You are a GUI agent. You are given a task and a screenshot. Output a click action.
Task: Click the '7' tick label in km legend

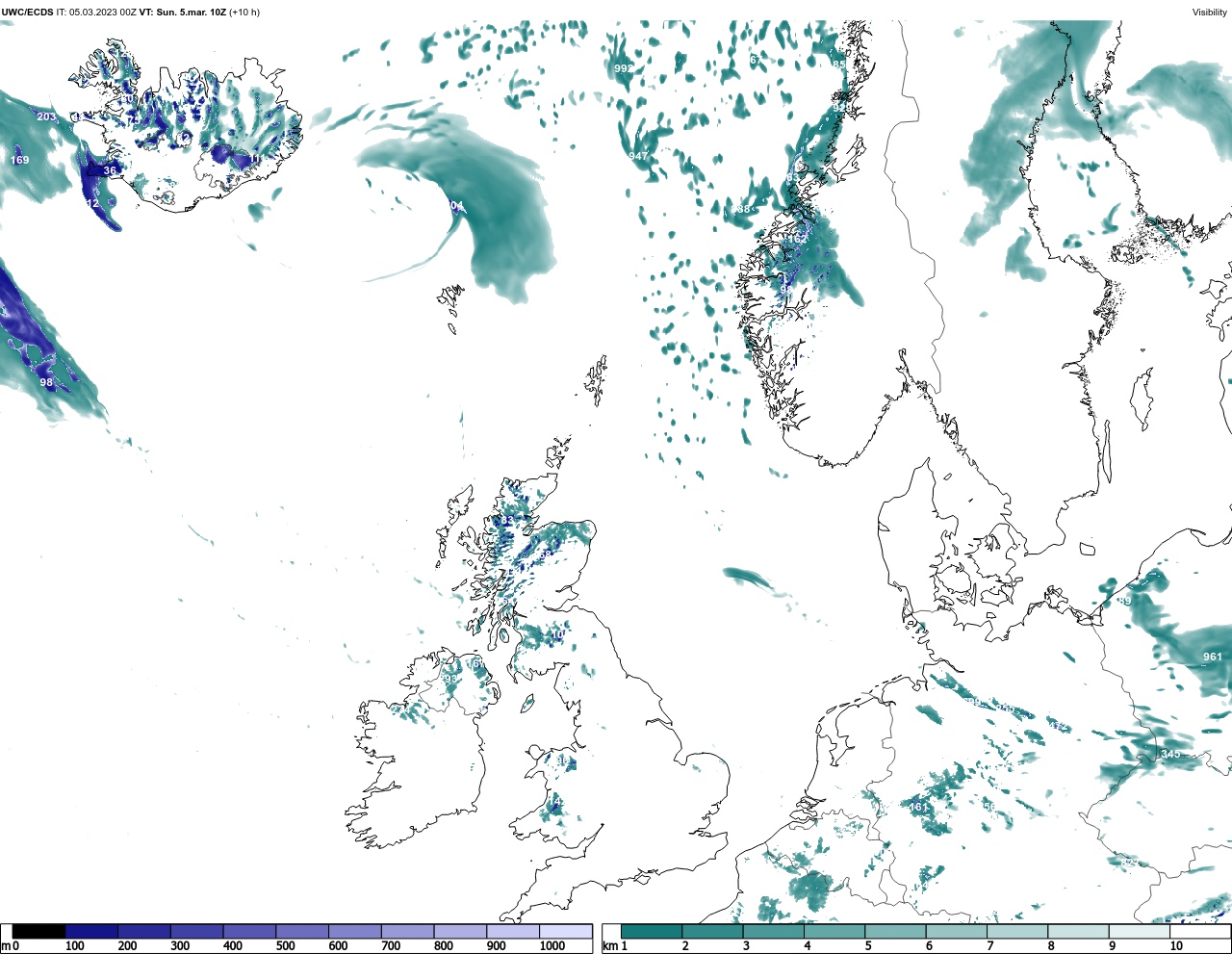[990, 946]
